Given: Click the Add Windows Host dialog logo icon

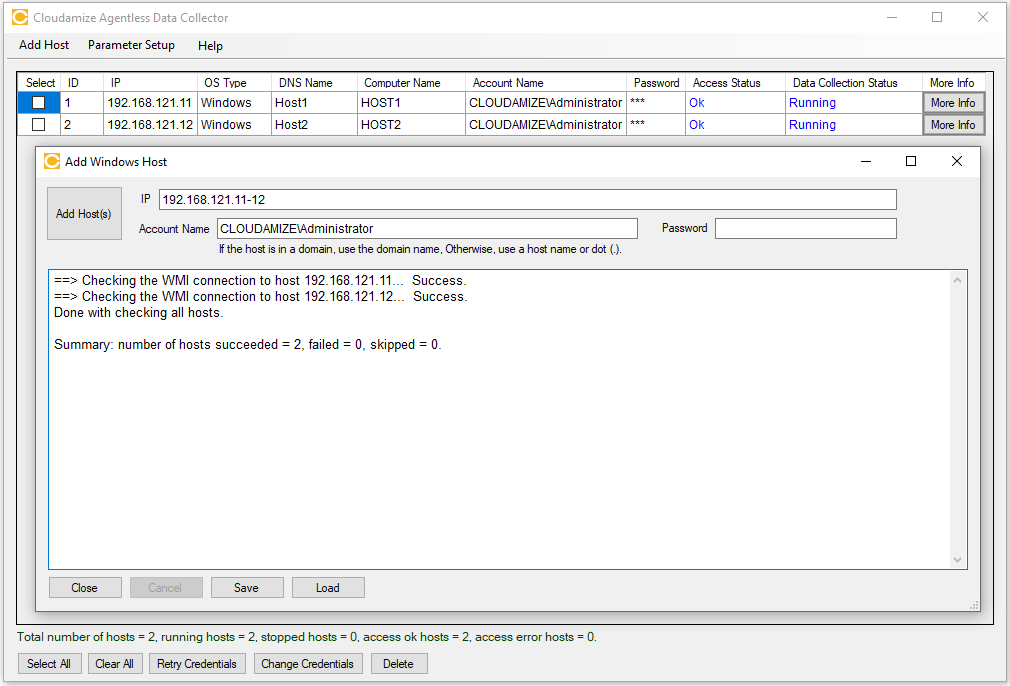Looking at the screenshot, I should pyautogui.click(x=52, y=161).
